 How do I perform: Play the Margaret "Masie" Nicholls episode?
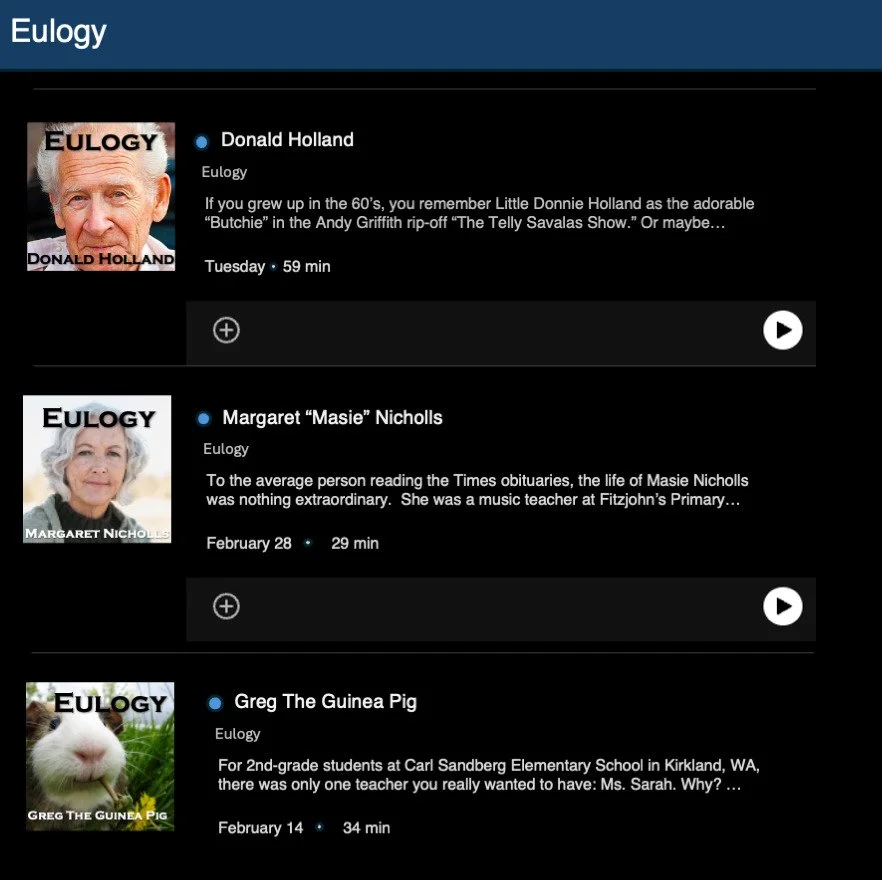(782, 607)
